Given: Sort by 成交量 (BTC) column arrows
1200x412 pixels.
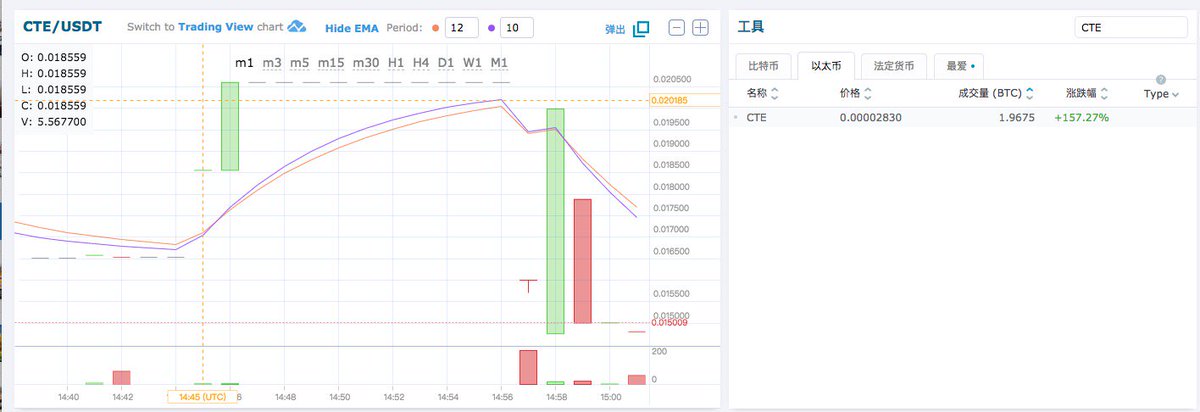Looking at the screenshot, I should point(1030,93).
